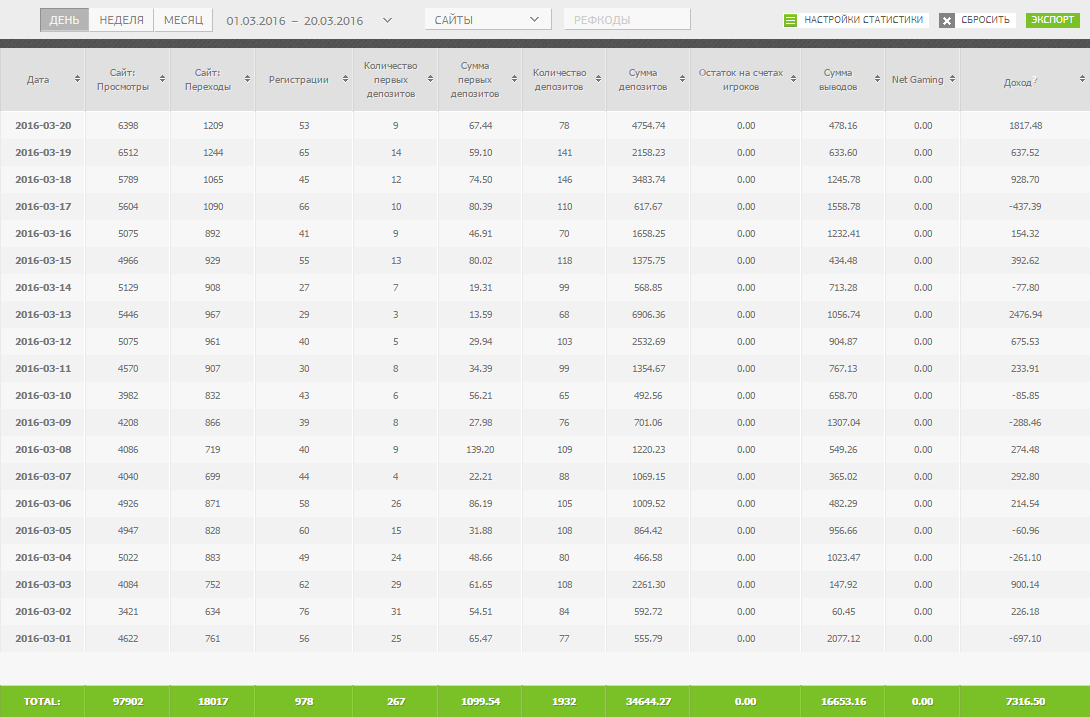Click clicks value 1244
This screenshot has width=1090, height=717.
pyautogui.click(x=213, y=152)
